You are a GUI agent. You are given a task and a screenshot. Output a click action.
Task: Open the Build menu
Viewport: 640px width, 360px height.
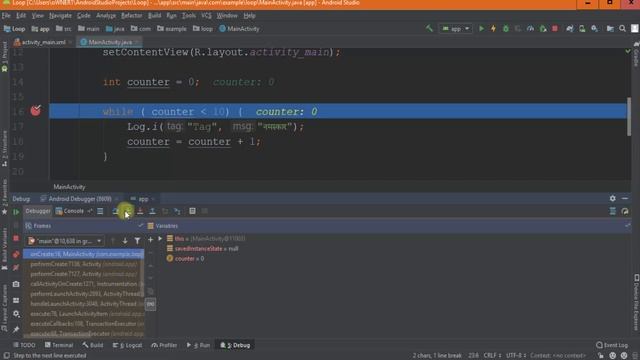point(154,16)
